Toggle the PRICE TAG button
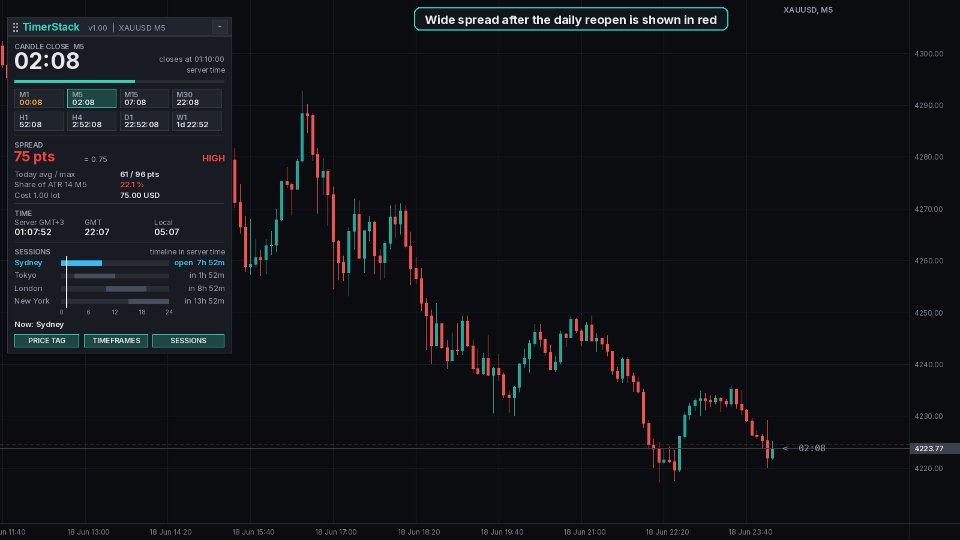This screenshot has width=960, height=540. pyautogui.click(x=47, y=340)
